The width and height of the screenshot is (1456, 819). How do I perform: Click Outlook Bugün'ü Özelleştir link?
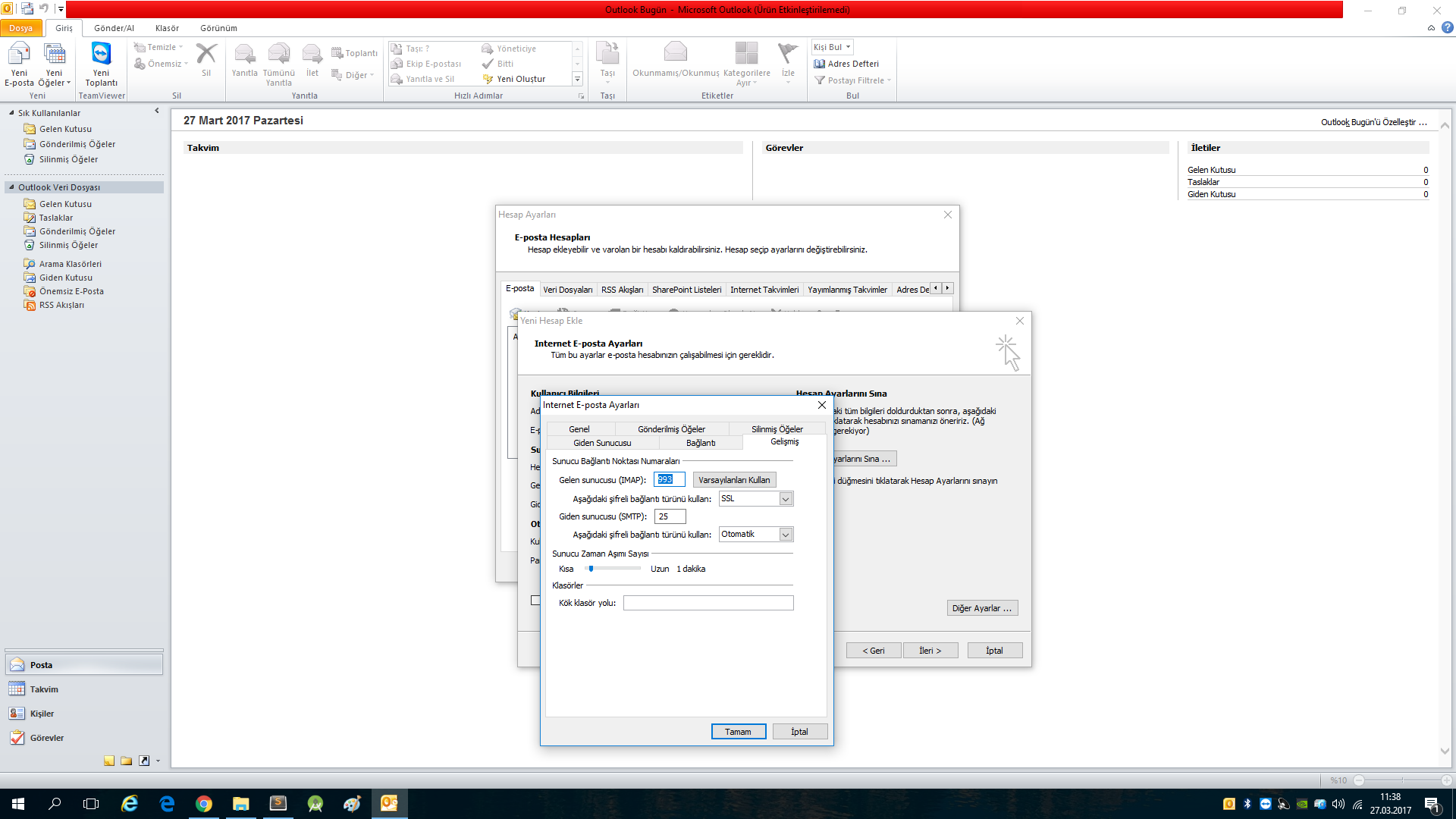[1373, 122]
